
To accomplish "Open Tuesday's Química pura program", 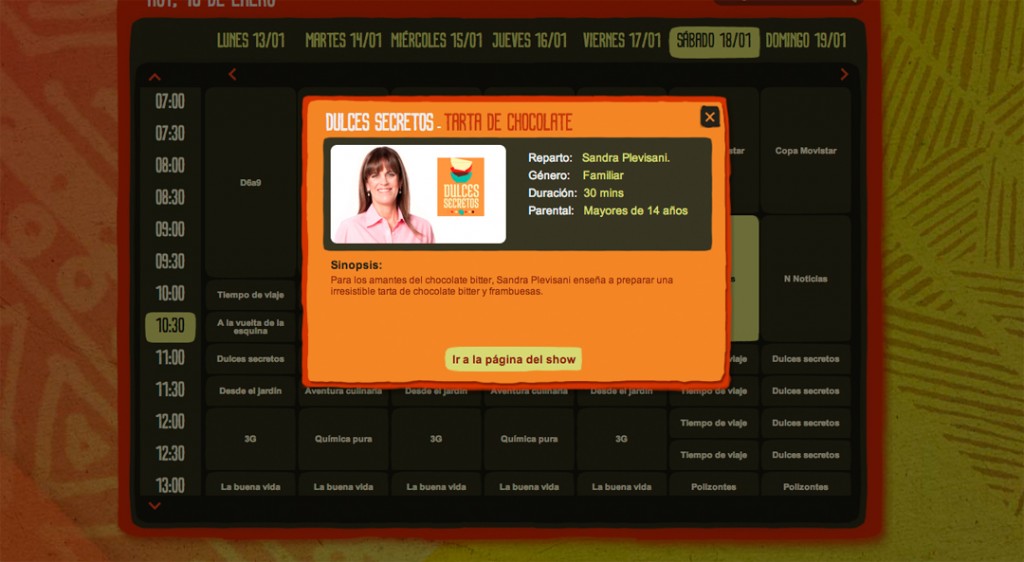I will [344, 439].
